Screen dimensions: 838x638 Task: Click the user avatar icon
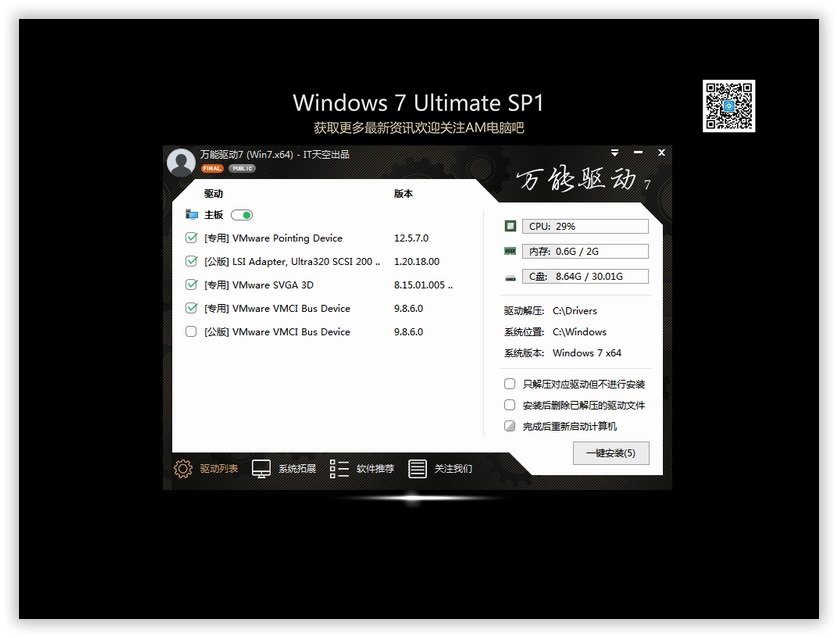[x=181, y=162]
